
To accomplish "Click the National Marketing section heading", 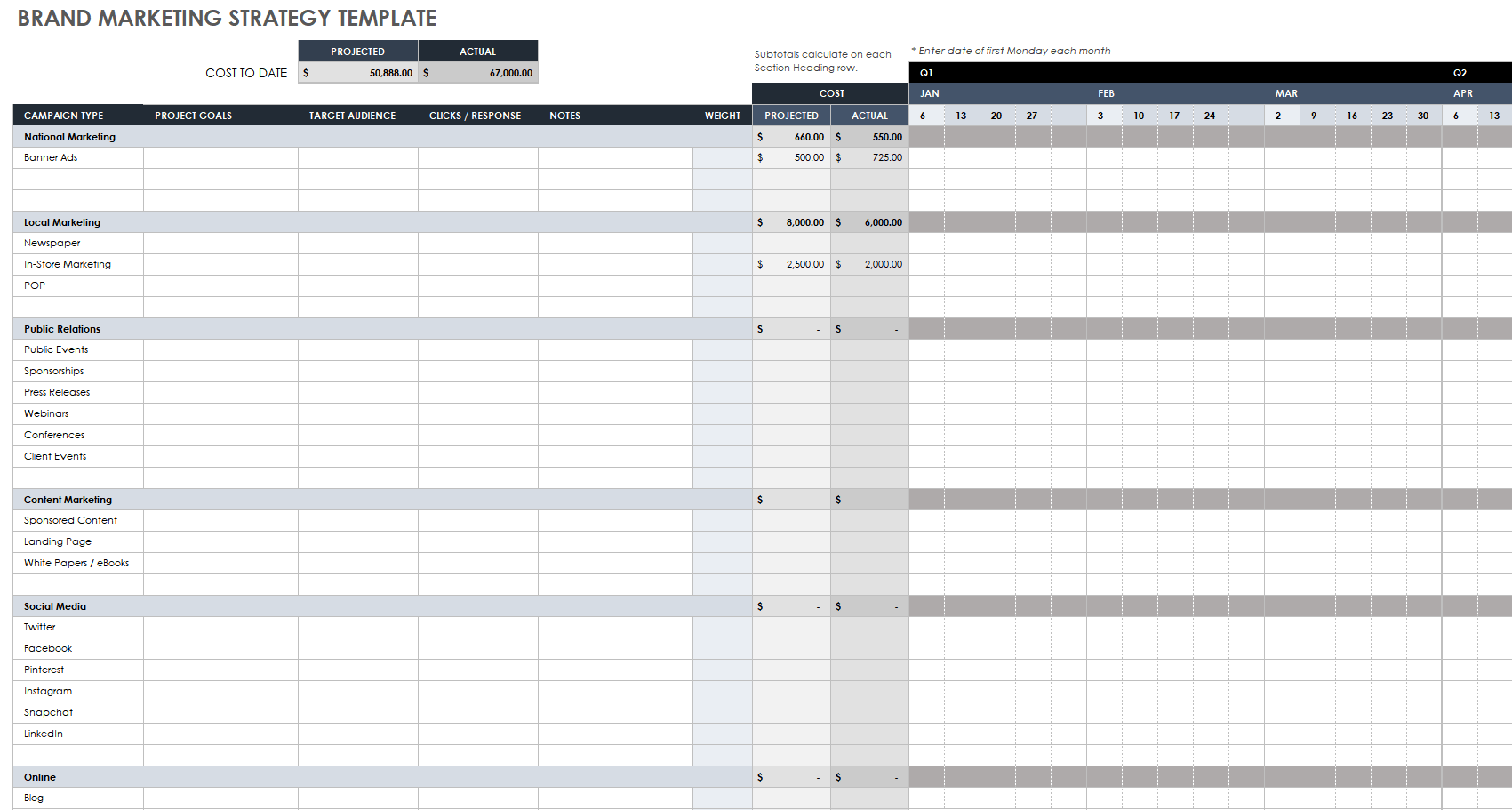I will (69, 137).
